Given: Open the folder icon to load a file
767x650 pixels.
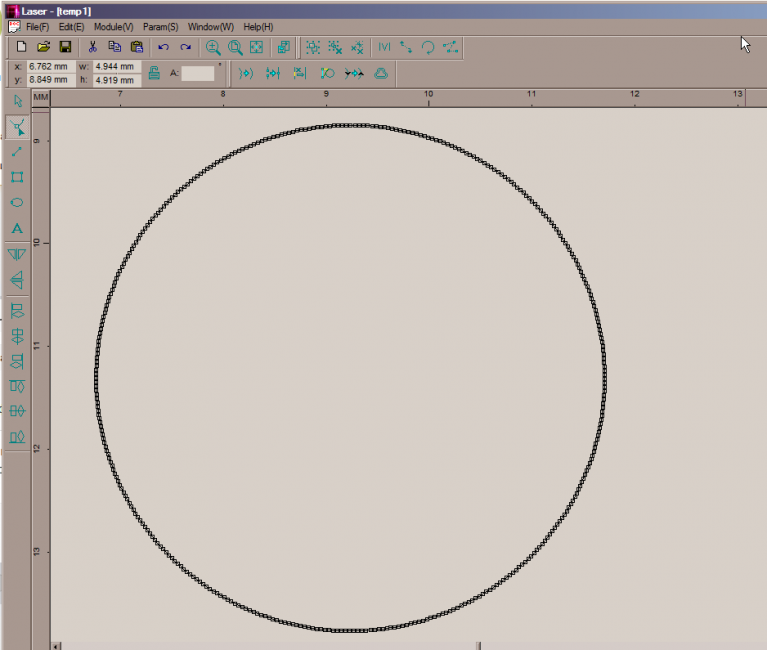Looking at the screenshot, I should point(43,47).
